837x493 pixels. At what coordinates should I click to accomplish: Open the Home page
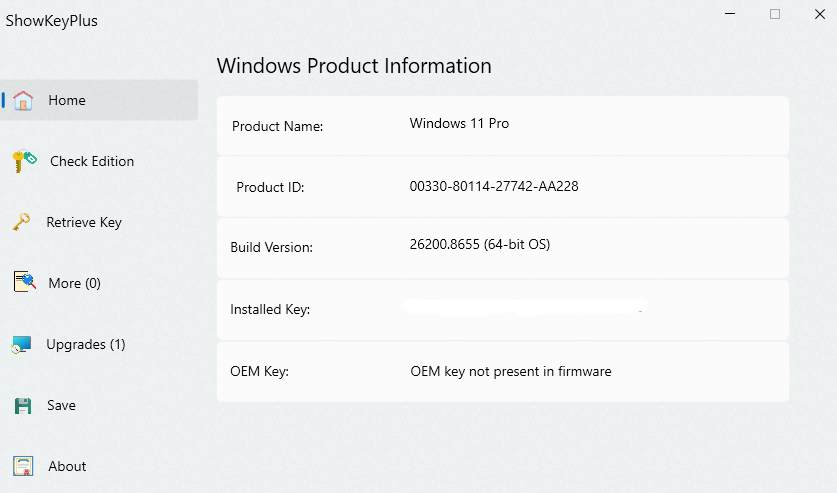(x=99, y=100)
